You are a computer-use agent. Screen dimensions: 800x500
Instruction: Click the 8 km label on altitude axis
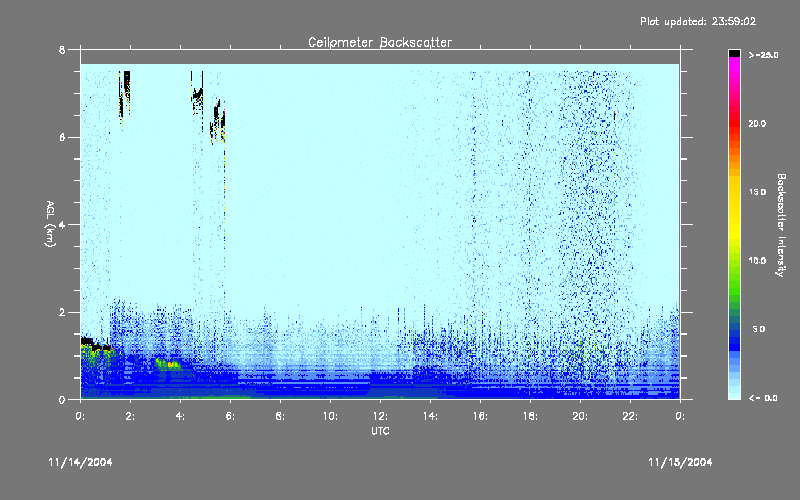[62, 50]
